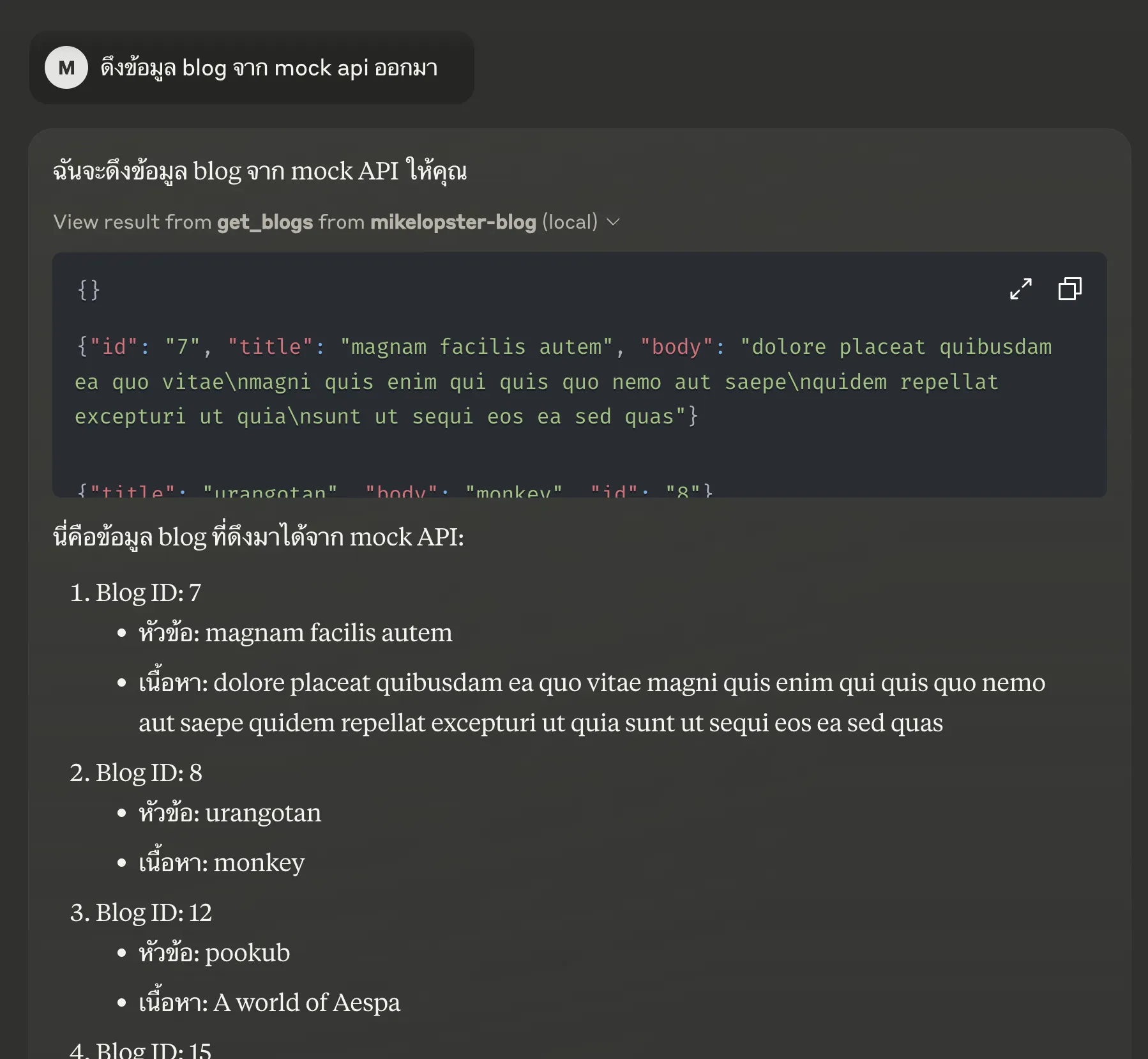
Task: Click the "pookub" title bullet
Action: (215, 953)
